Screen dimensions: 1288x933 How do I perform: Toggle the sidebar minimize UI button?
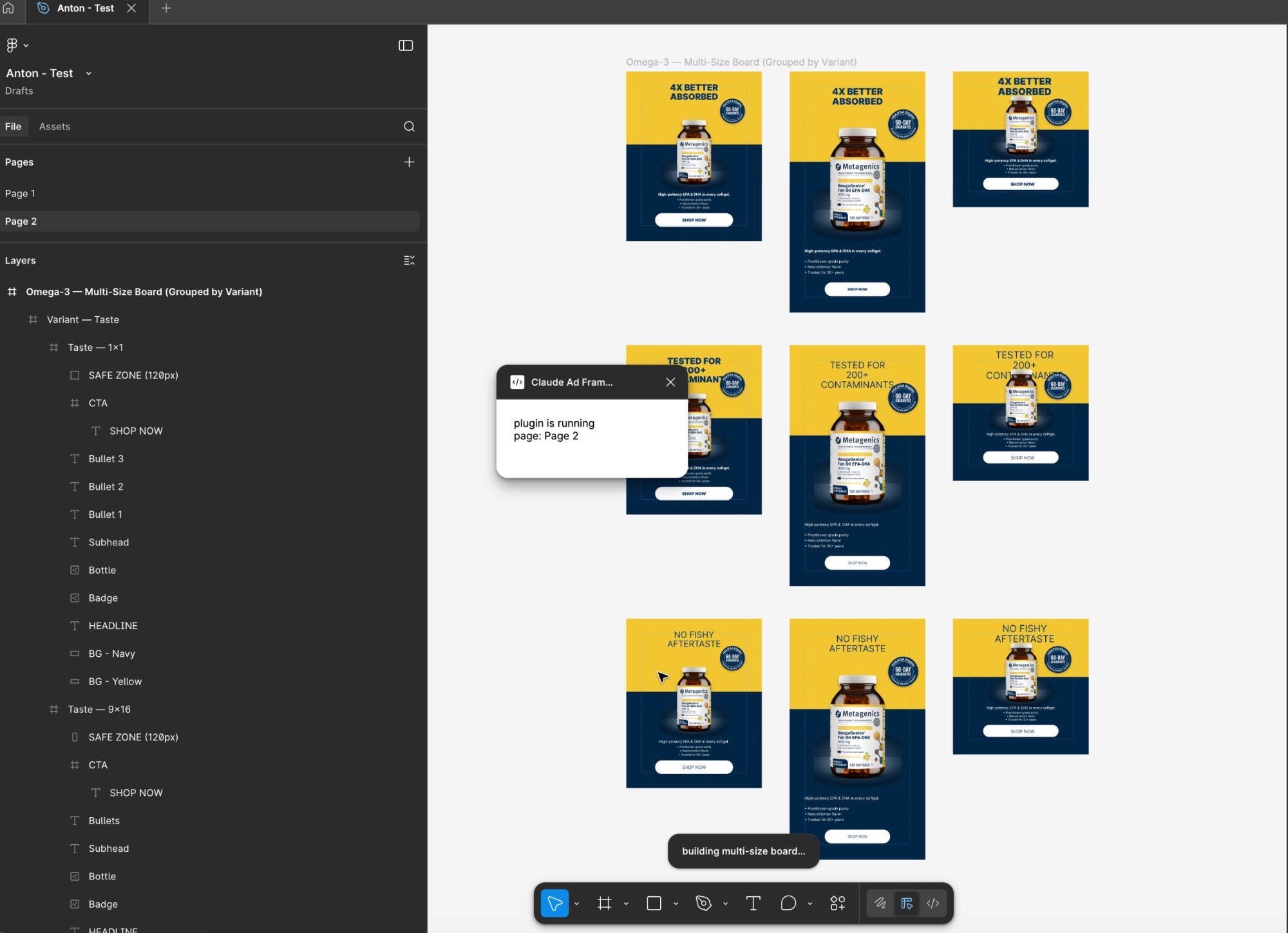click(x=406, y=45)
